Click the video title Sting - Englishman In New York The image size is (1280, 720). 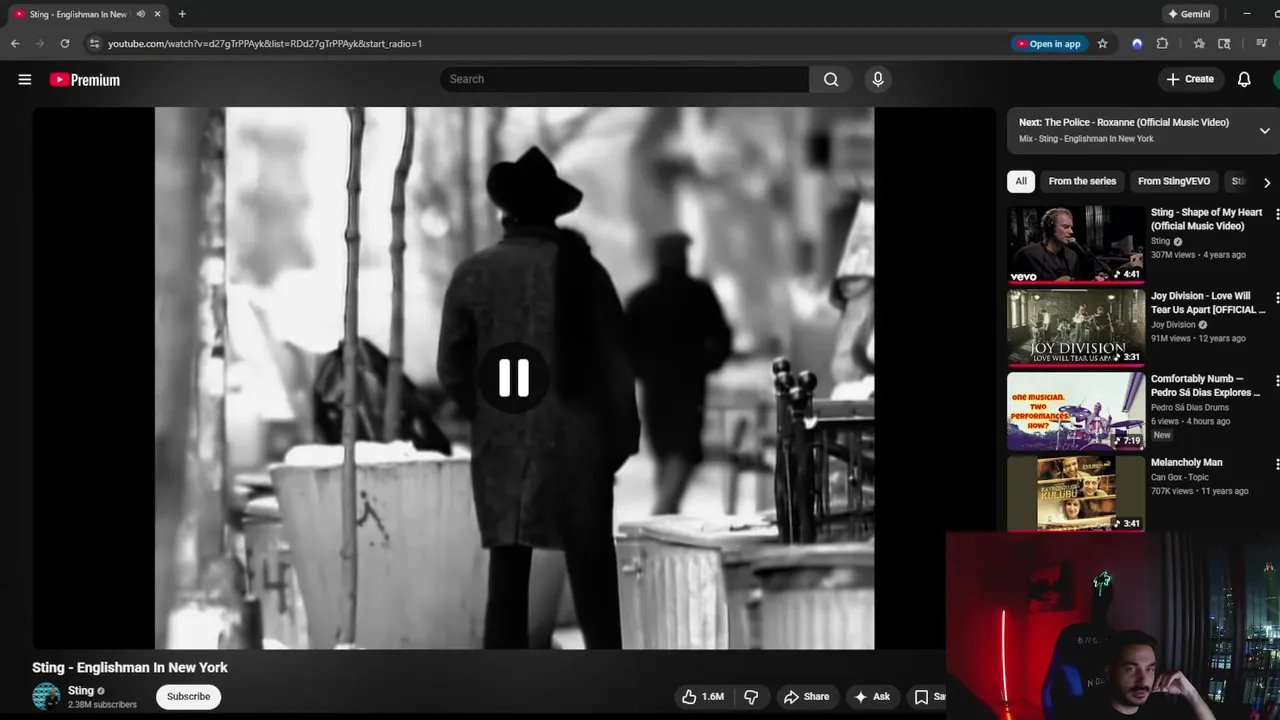130,667
